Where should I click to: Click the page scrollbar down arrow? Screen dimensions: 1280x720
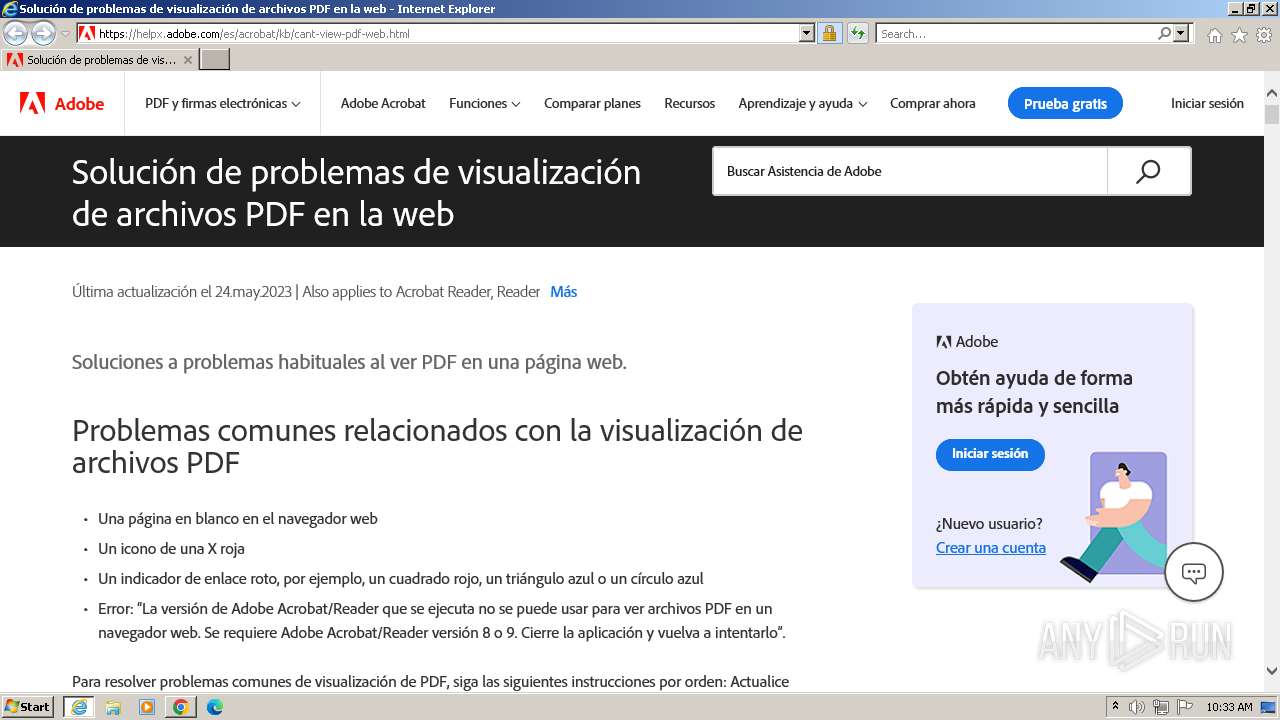click(1272, 672)
